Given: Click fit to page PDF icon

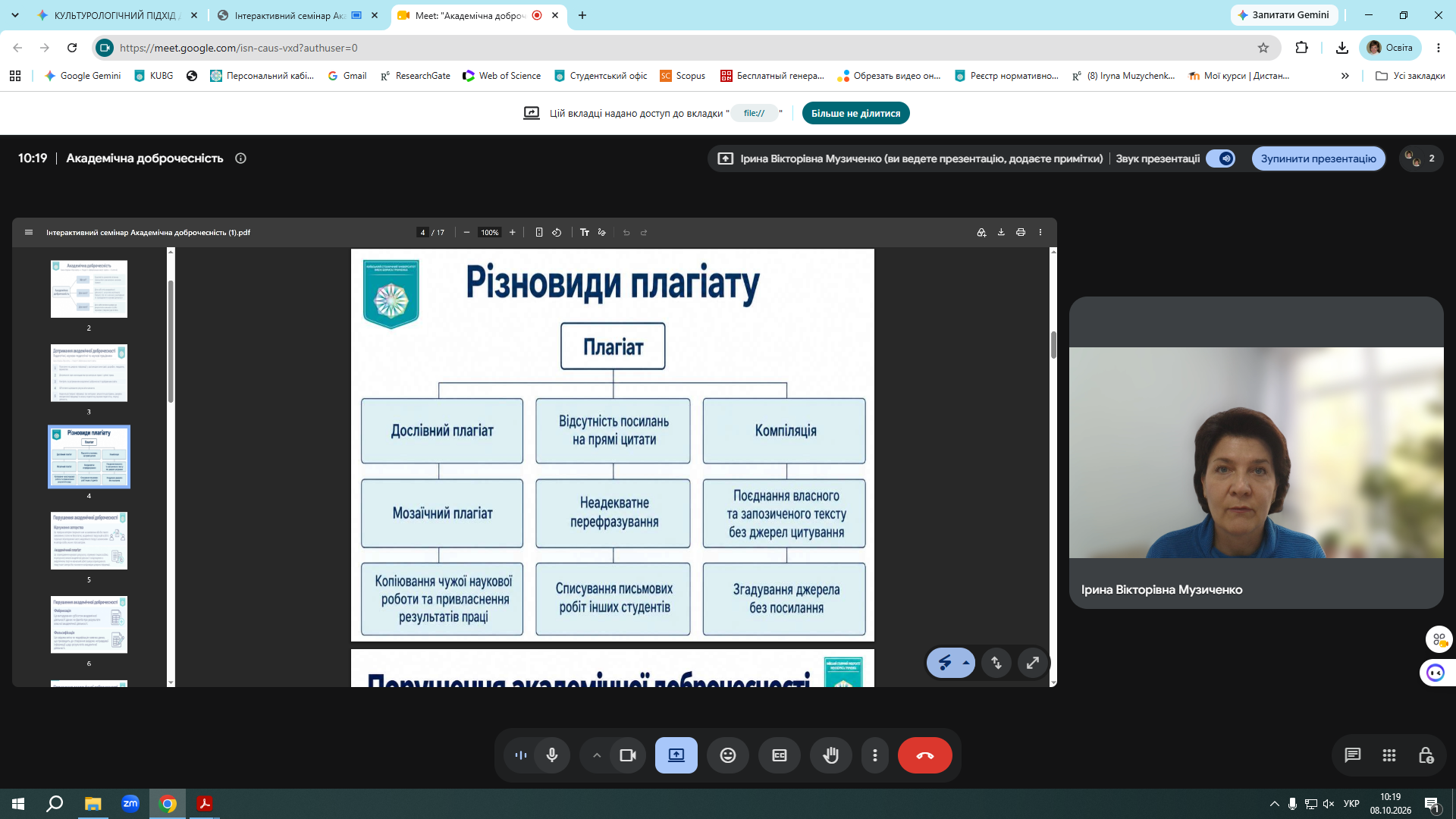Looking at the screenshot, I should 539,233.
